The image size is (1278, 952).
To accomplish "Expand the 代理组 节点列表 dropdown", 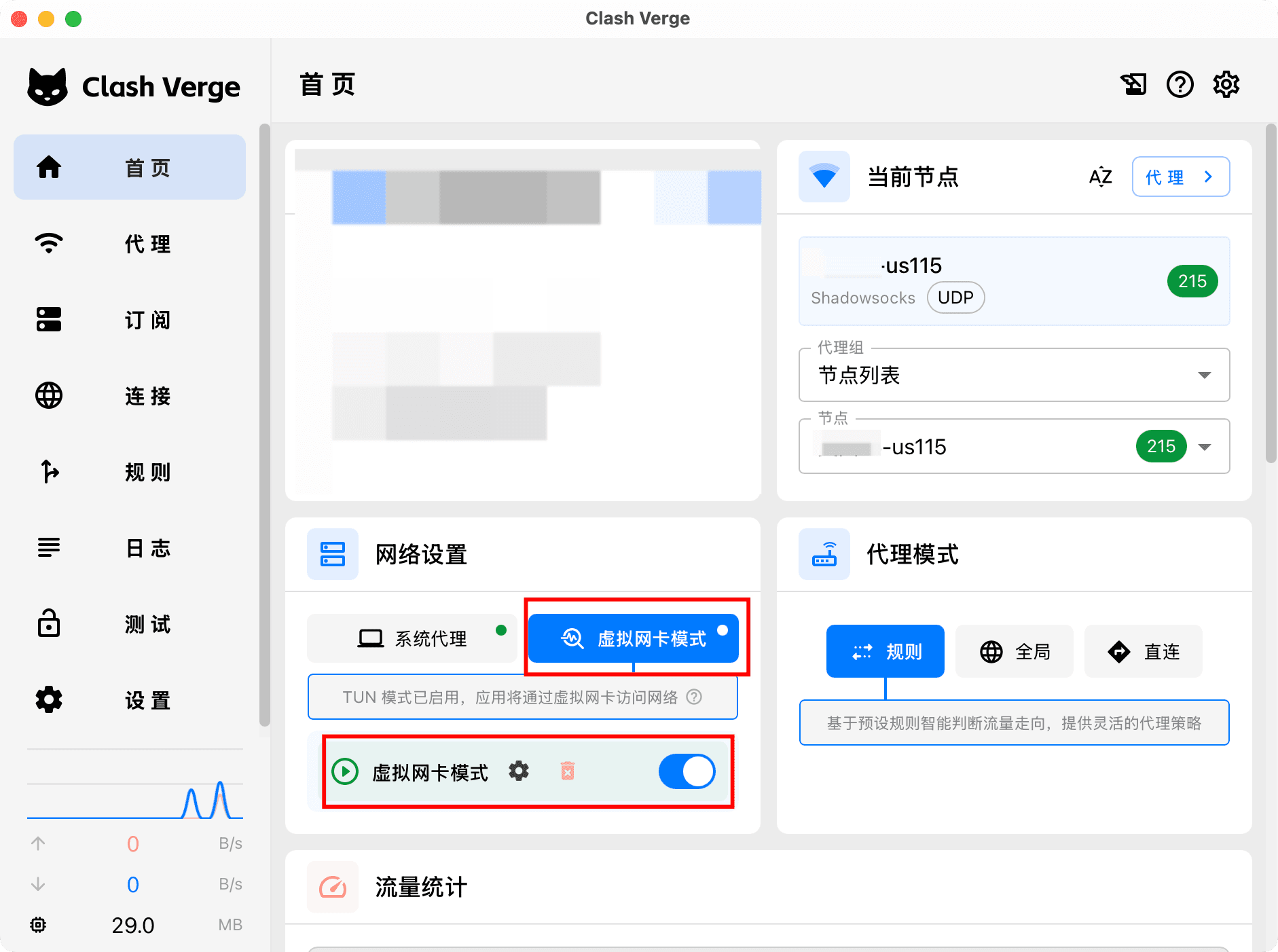I will 1015,375.
